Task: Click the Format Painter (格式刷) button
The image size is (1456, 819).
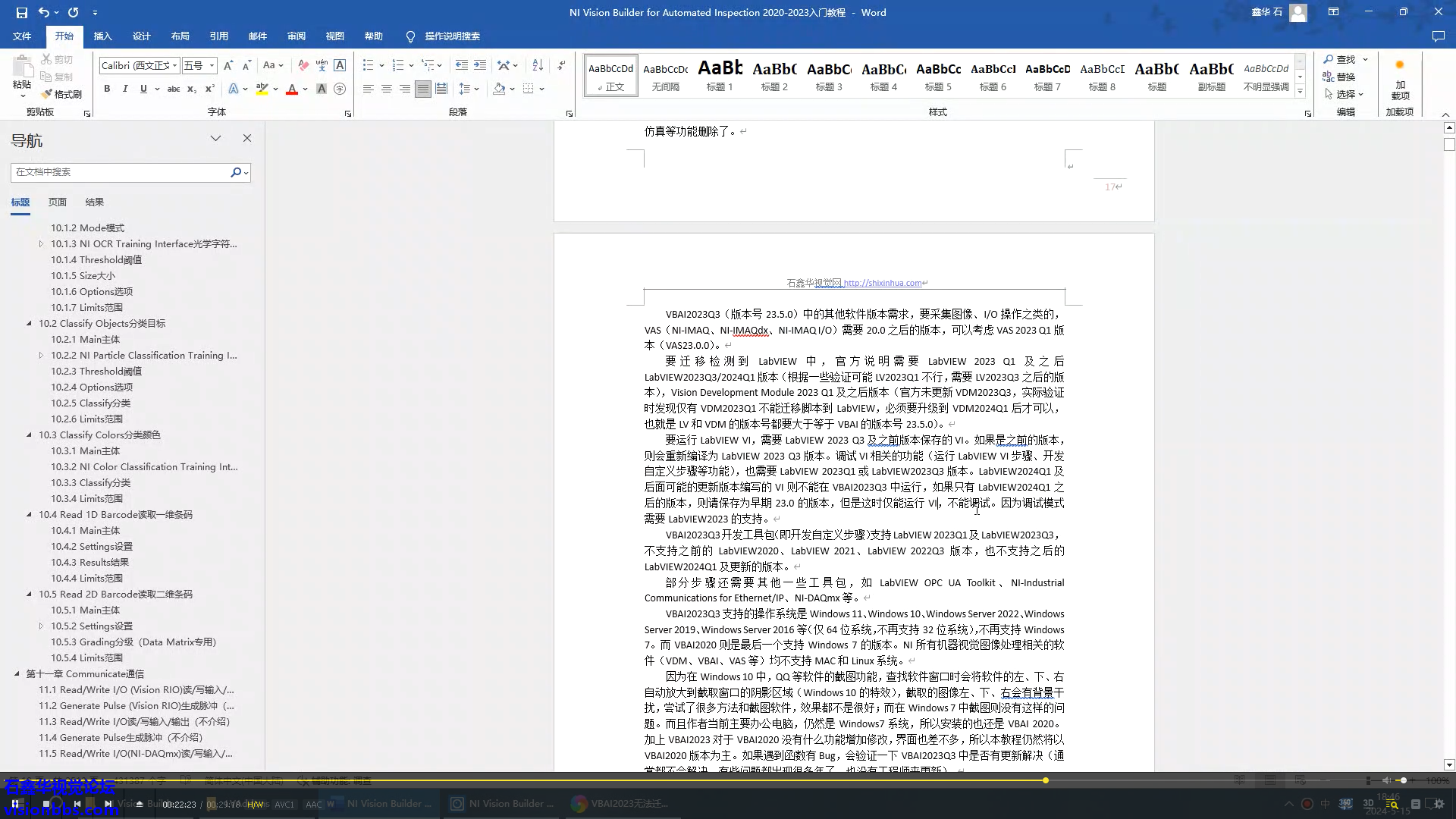Action: [61, 94]
